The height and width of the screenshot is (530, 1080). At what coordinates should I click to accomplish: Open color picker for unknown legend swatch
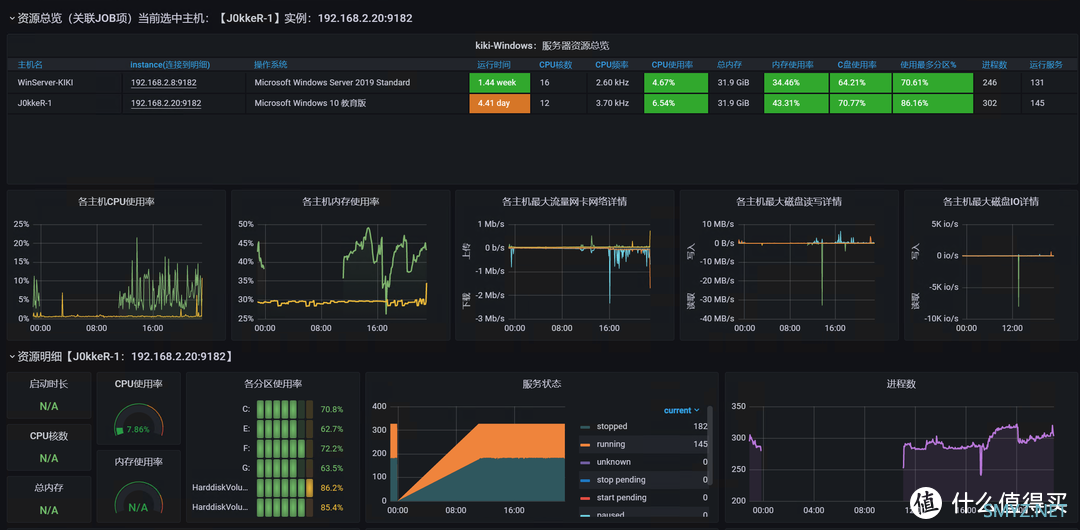pos(585,462)
